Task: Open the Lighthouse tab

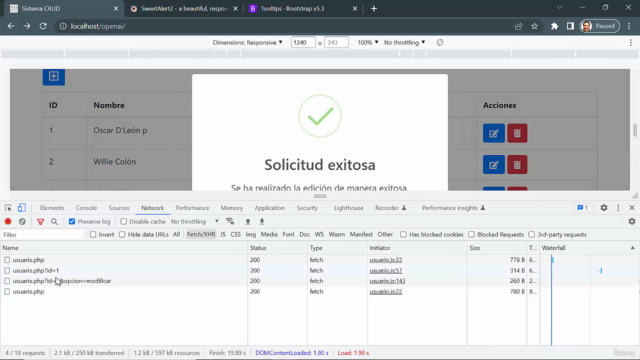Action: coord(349,208)
